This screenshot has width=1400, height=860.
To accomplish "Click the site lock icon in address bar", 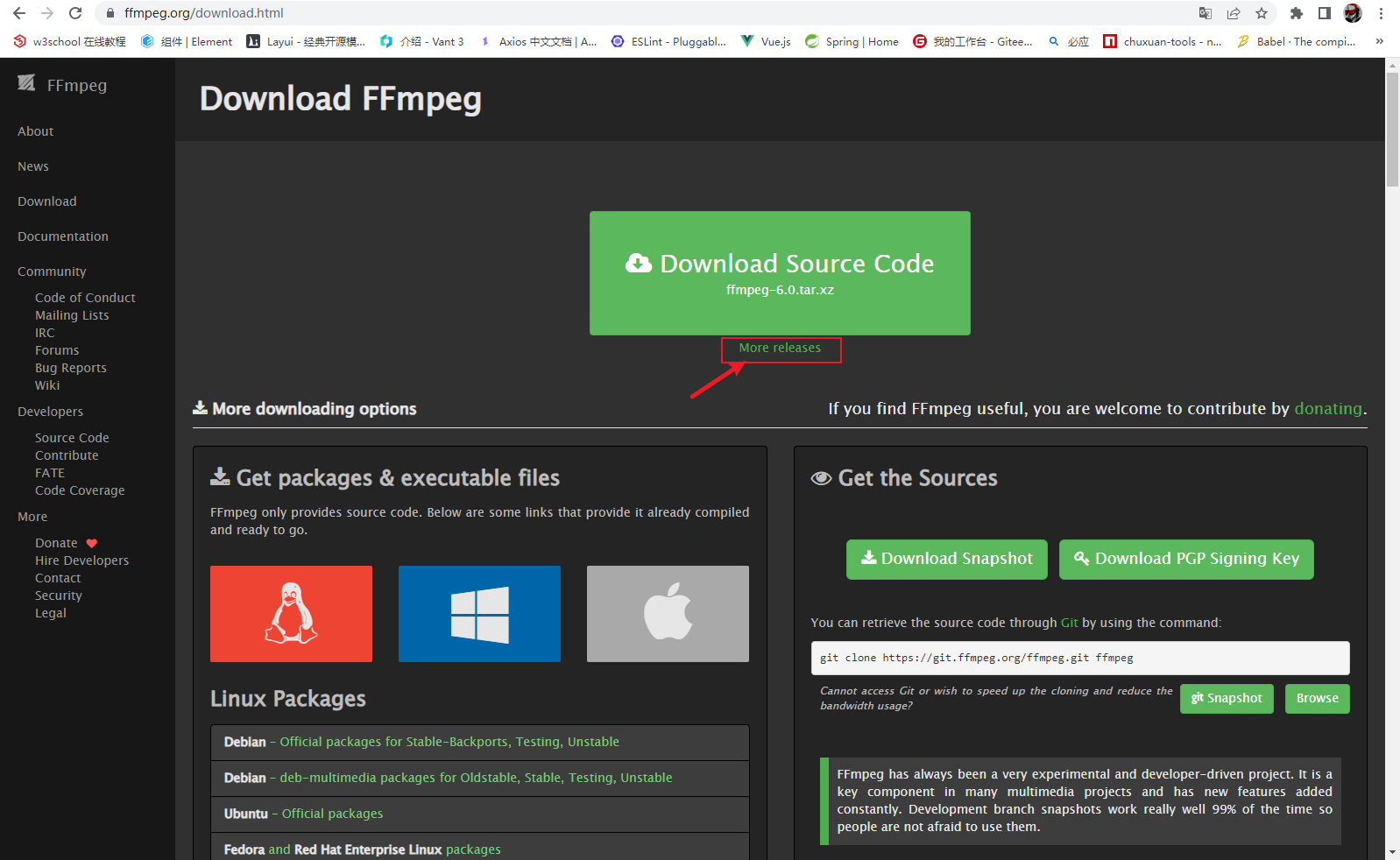I will coord(110,13).
